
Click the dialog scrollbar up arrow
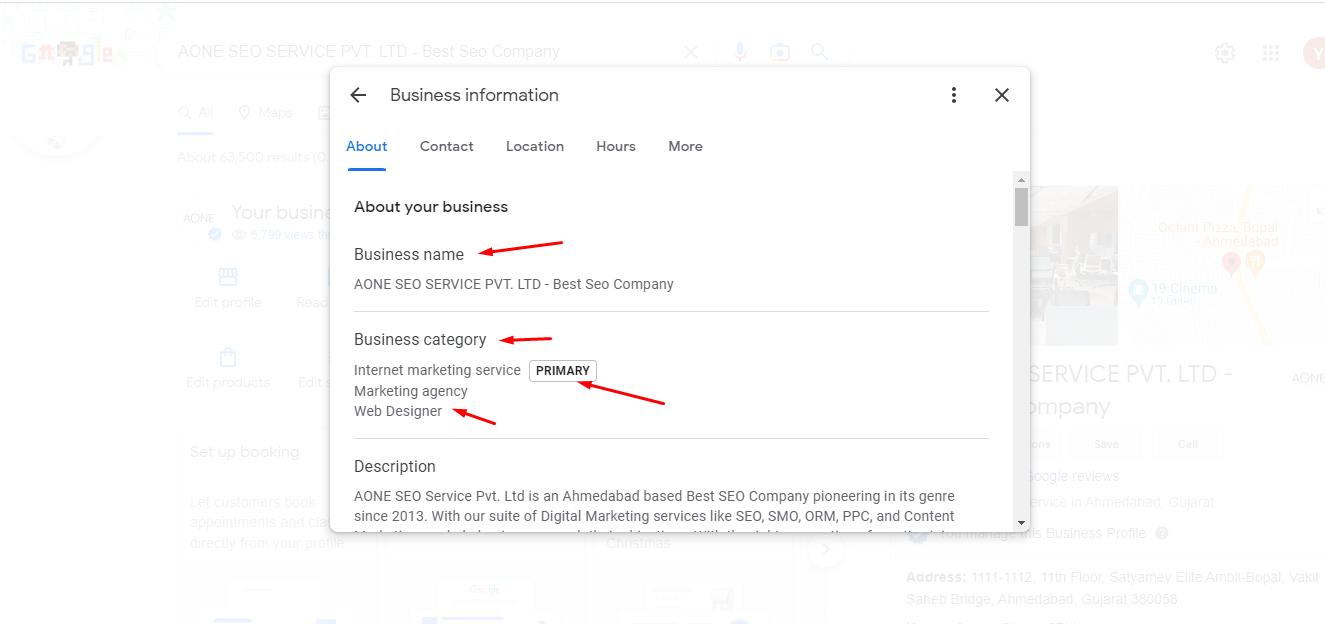coord(1021,179)
